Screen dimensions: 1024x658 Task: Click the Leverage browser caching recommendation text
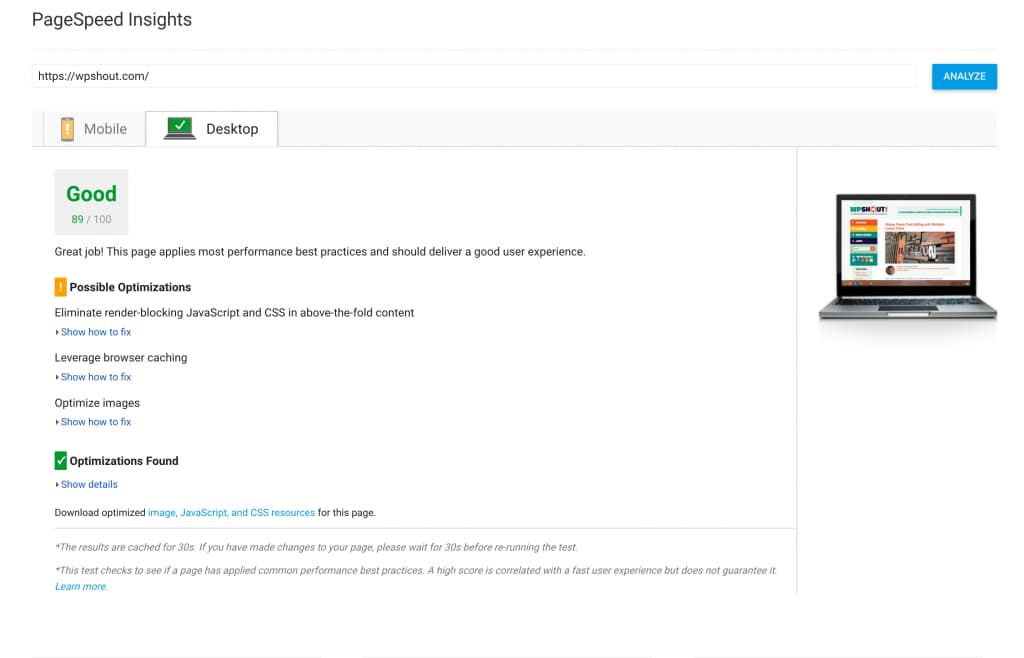(x=120, y=357)
